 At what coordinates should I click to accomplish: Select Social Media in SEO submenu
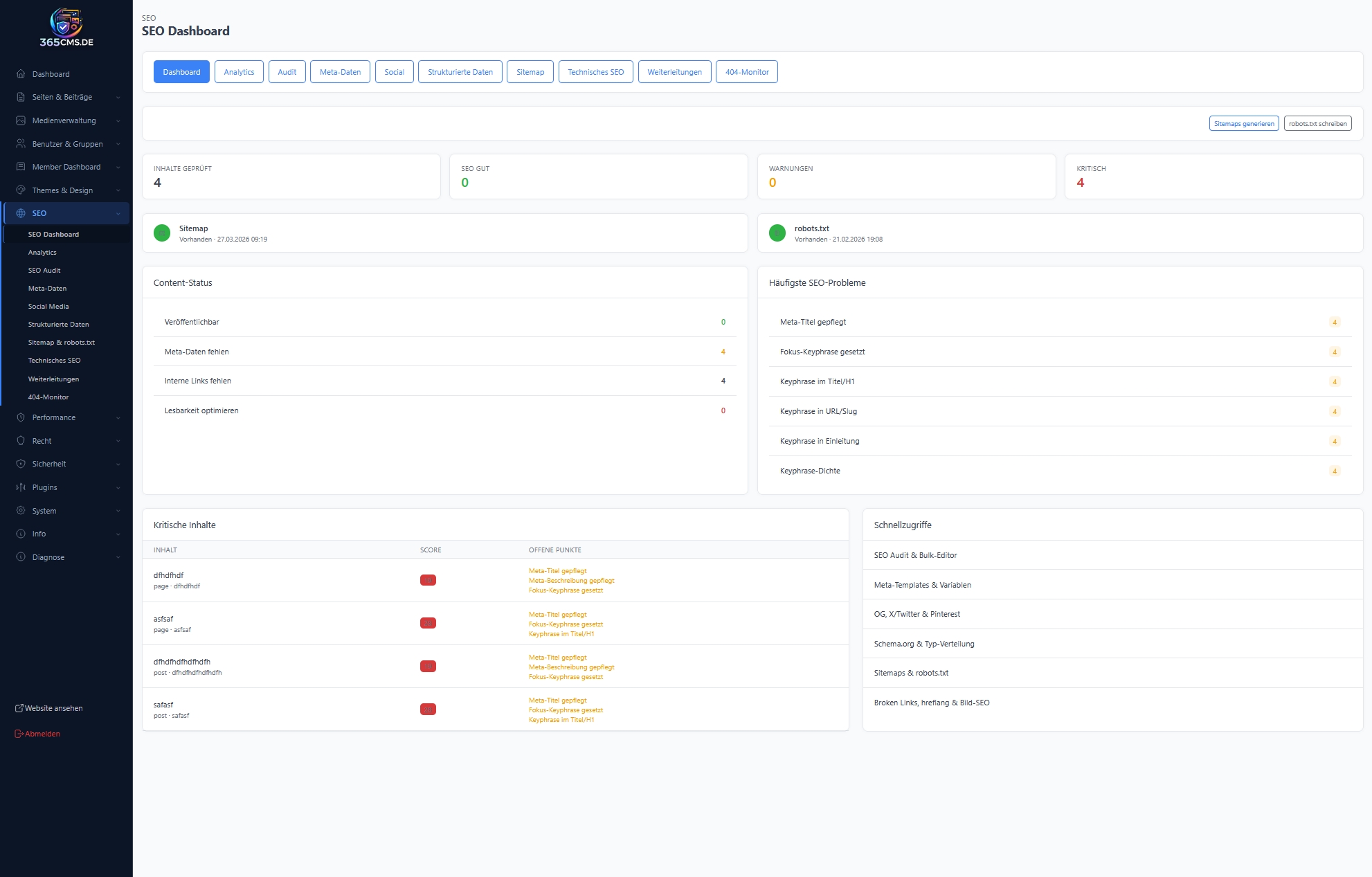[x=48, y=307]
